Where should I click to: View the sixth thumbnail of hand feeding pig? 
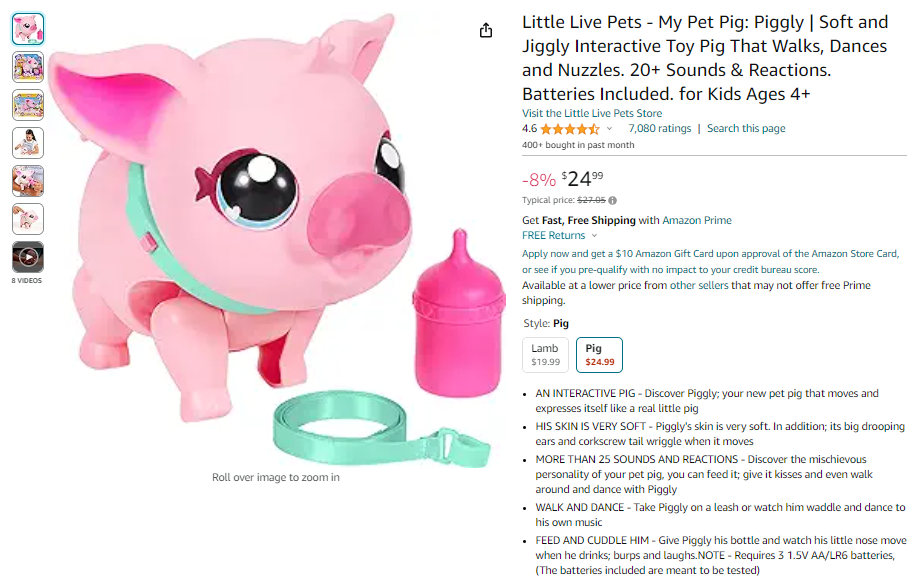(x=28, y=219)
